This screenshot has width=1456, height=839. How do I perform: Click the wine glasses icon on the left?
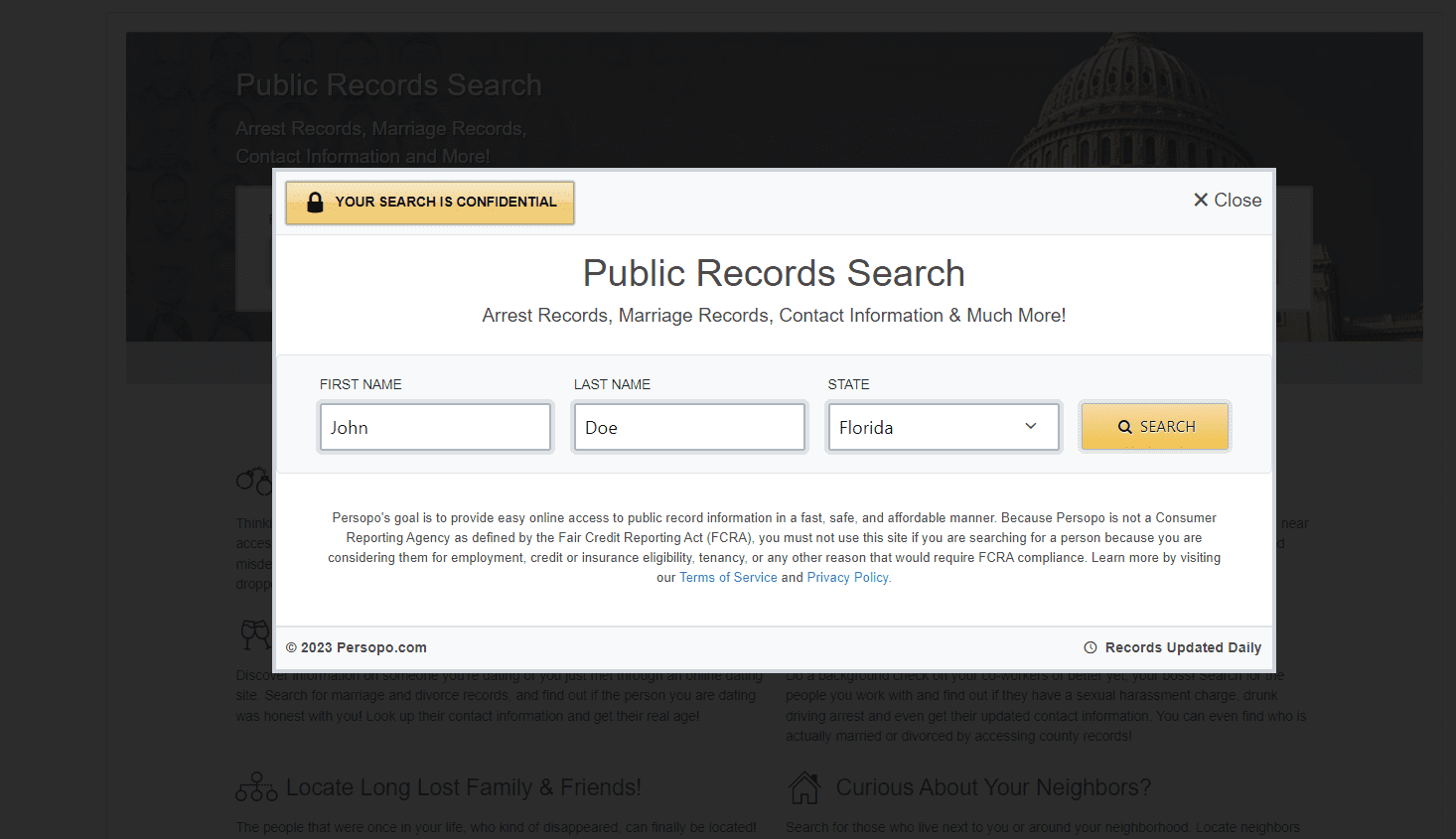(x=255, y=633)
